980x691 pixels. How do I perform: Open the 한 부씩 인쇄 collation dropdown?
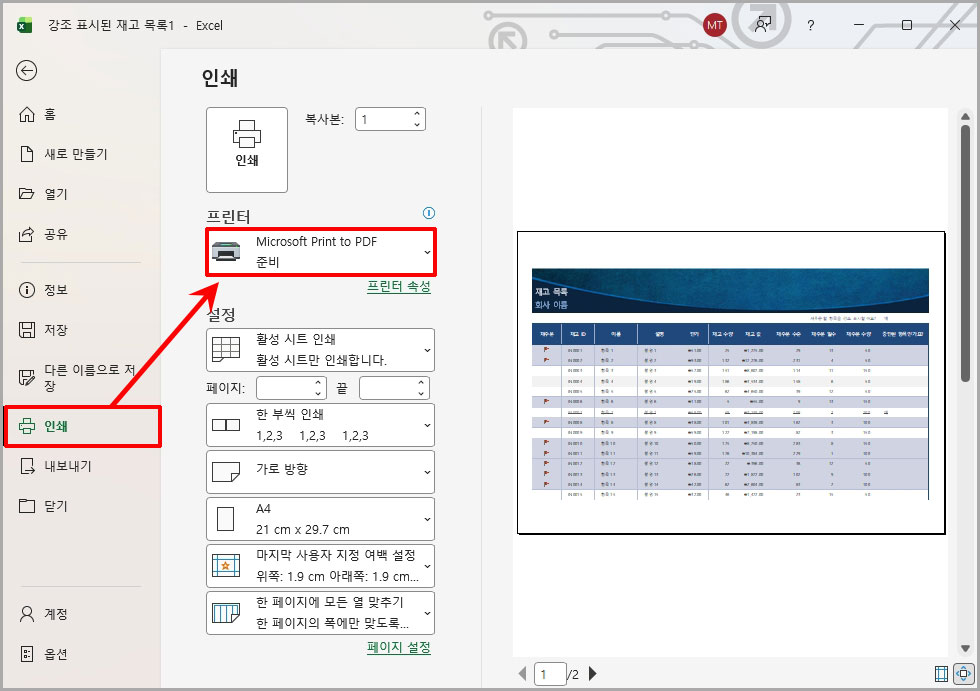[320, 424]
